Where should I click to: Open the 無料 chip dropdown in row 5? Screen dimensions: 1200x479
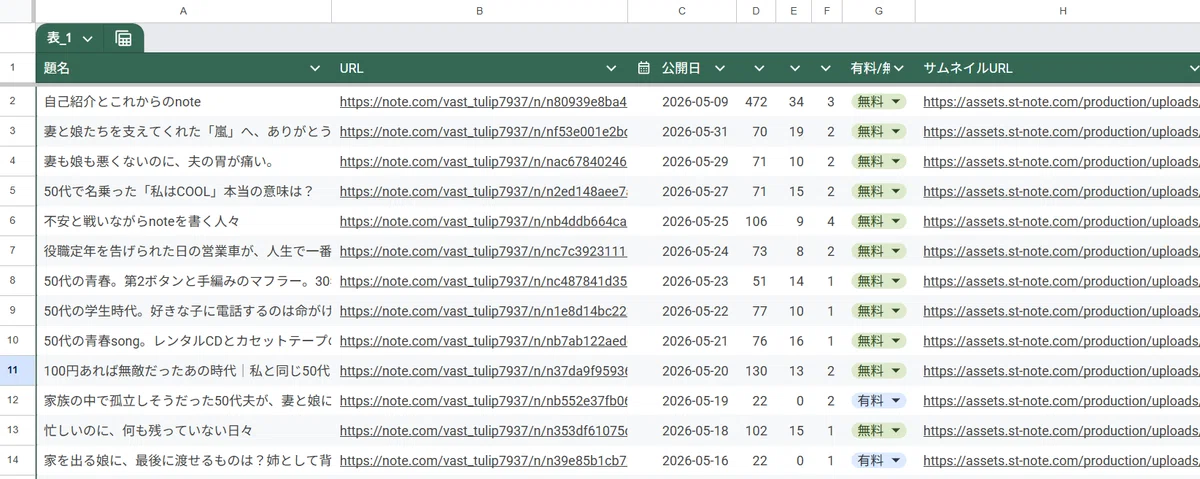pos(897,191)
